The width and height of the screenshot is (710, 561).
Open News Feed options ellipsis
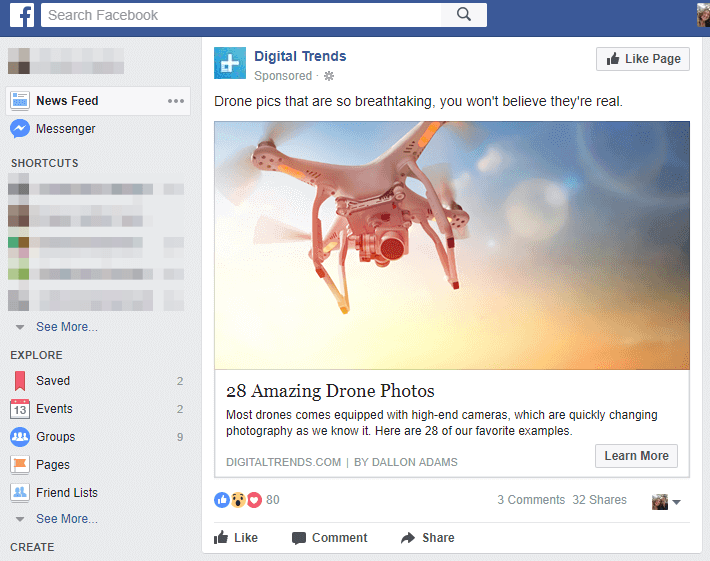[176, 101]
